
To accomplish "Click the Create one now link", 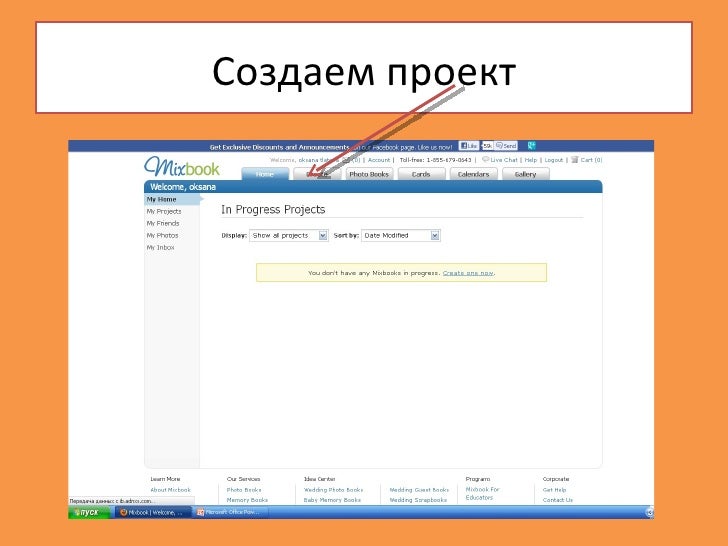I will pos(468,273).
